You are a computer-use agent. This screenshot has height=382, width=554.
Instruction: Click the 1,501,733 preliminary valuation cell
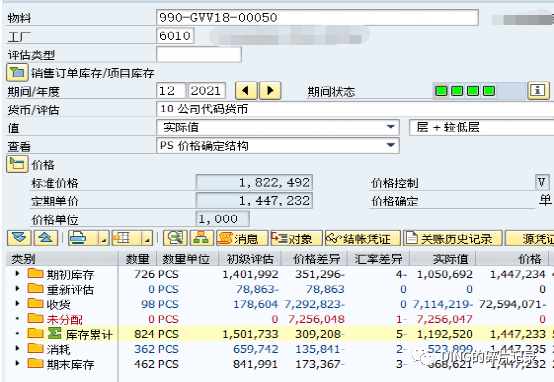click(x=250, y=334)
